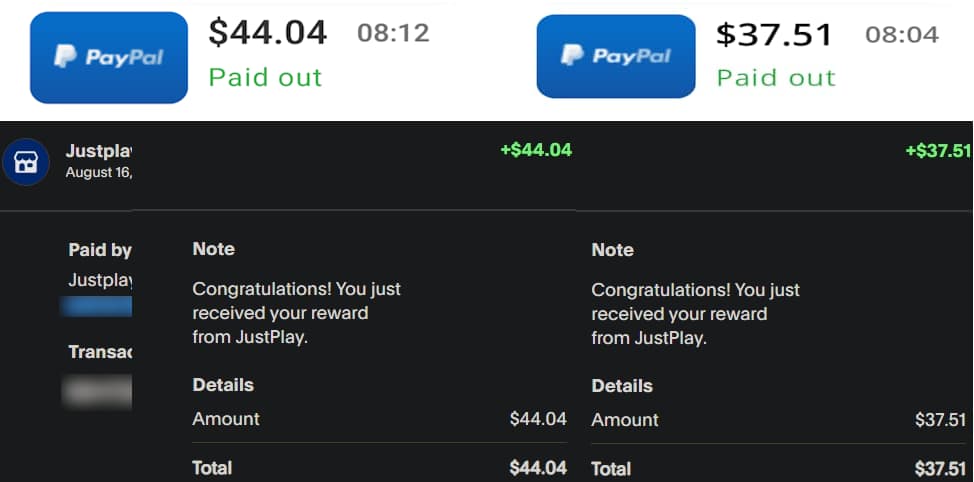Screen dimensions: 974x482
Task: Click the Justplay merchant store icon
Action: coord(26,162)
